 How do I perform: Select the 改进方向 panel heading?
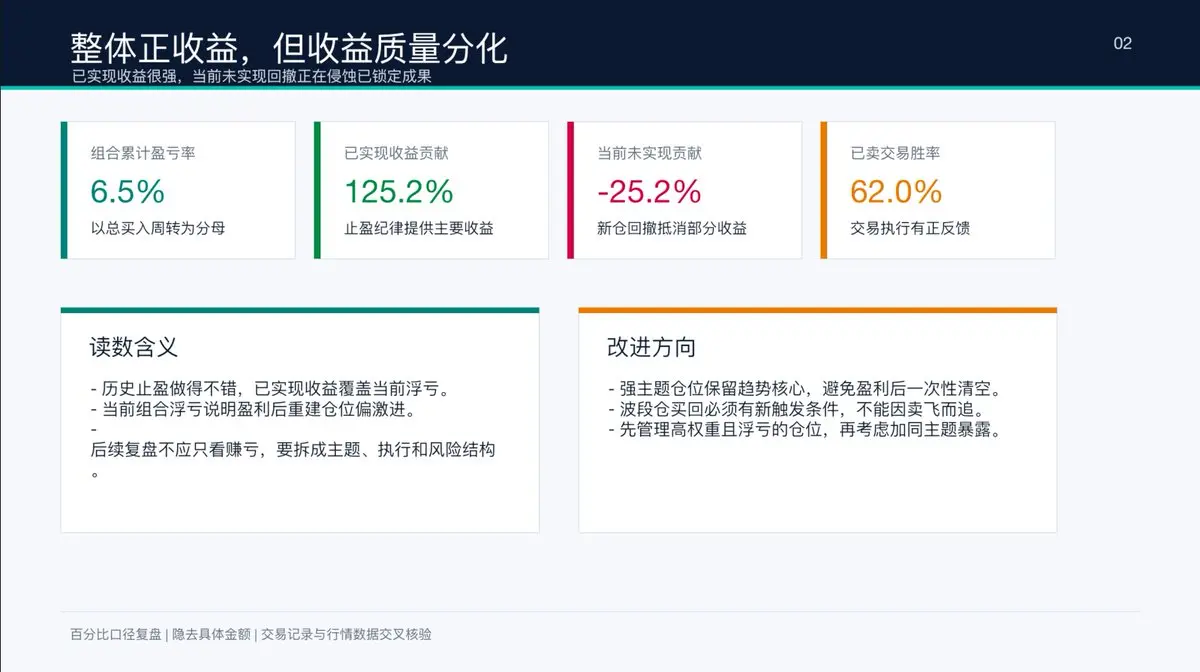(x=651, y=347)
